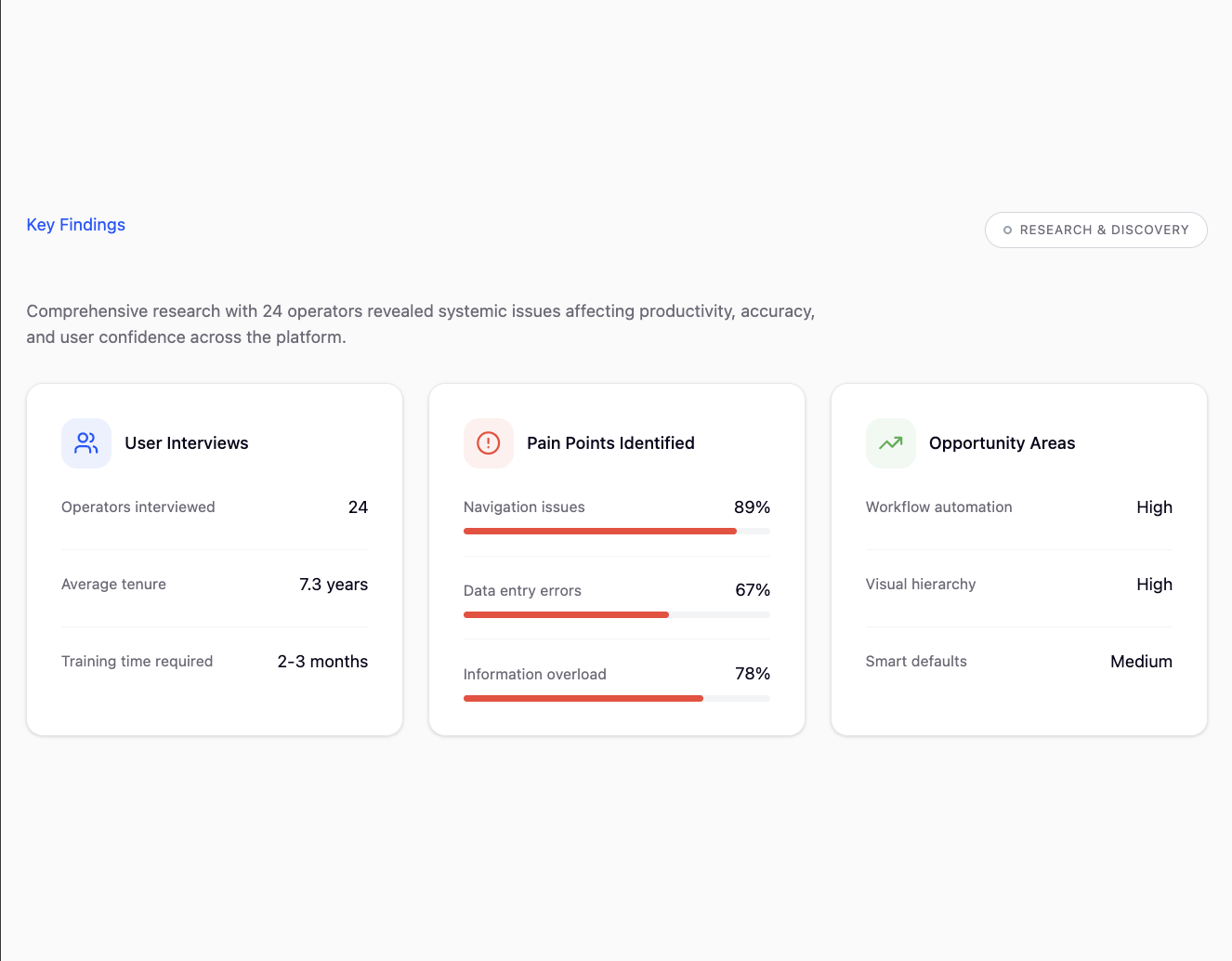Click the Operators interviewed value 24
This screenshot has width=1232, height=961.
pos(358,507)
